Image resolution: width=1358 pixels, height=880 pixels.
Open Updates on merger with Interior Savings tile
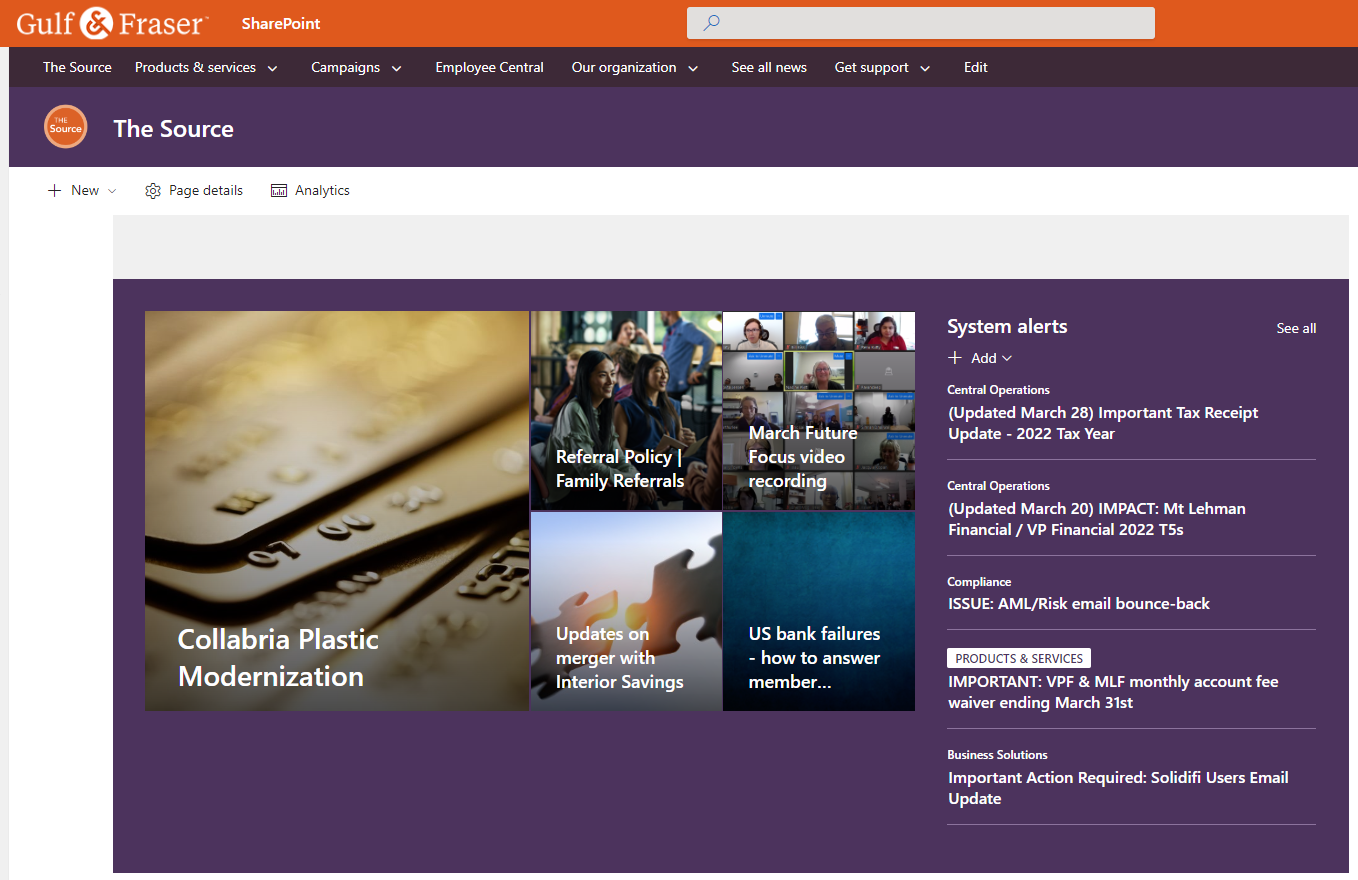pyautogui.click(x=626, y=612)
